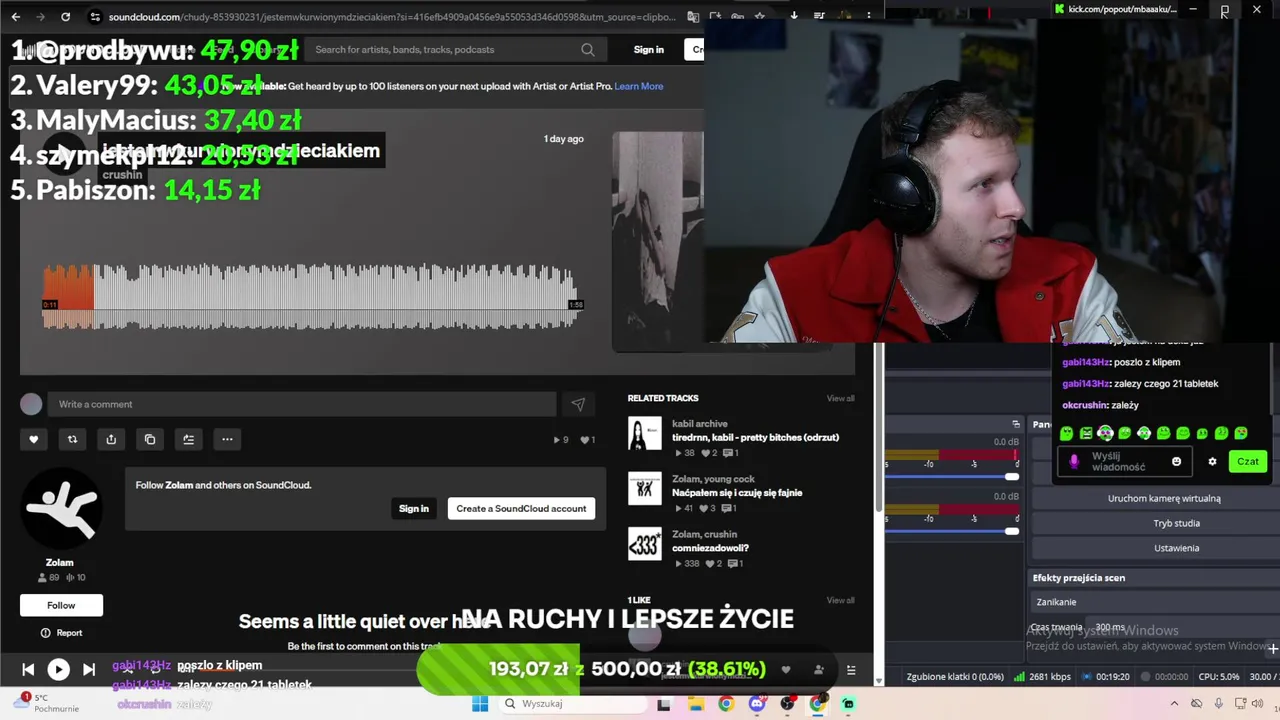Open tiredrnn, kabil - pretty bitches track
This screenshot has width=1280, height=720.
[755, 437]
